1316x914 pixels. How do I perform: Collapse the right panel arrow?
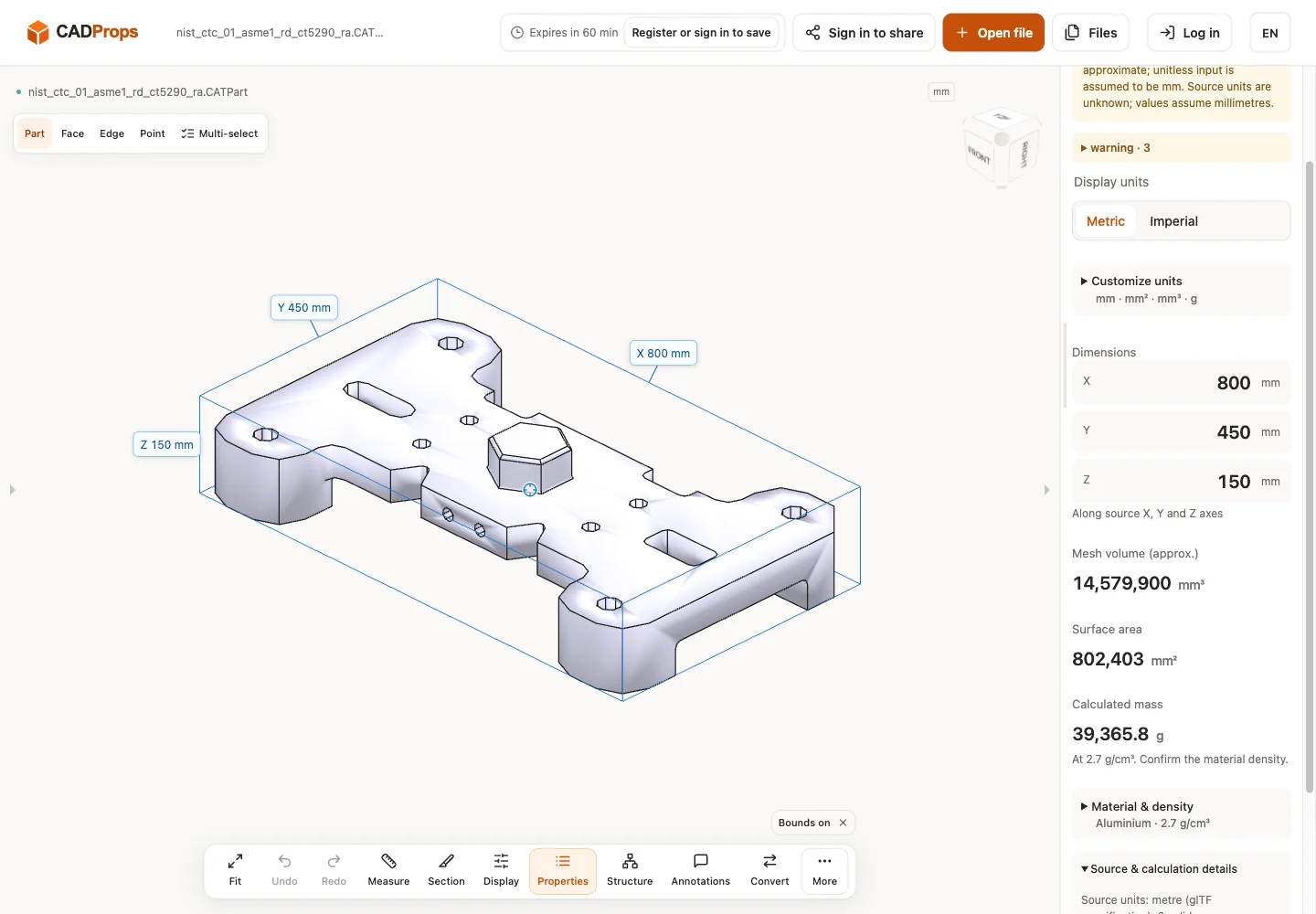(1046, 490)
